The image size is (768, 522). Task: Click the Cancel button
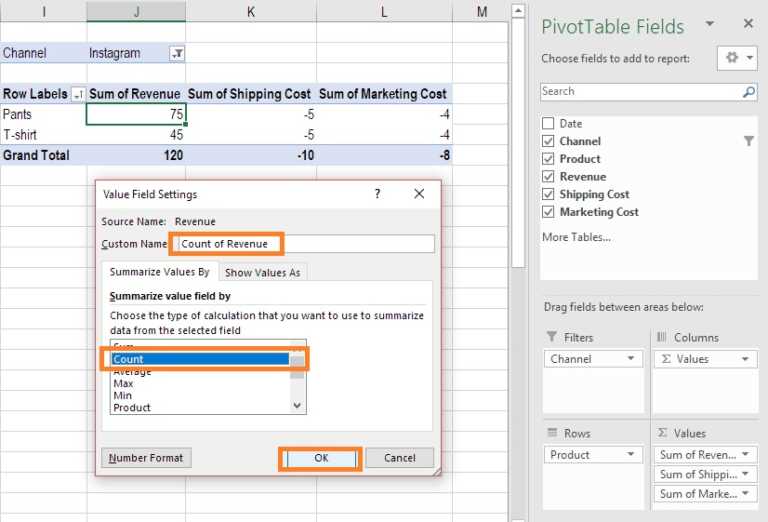[x=400, y=458]
